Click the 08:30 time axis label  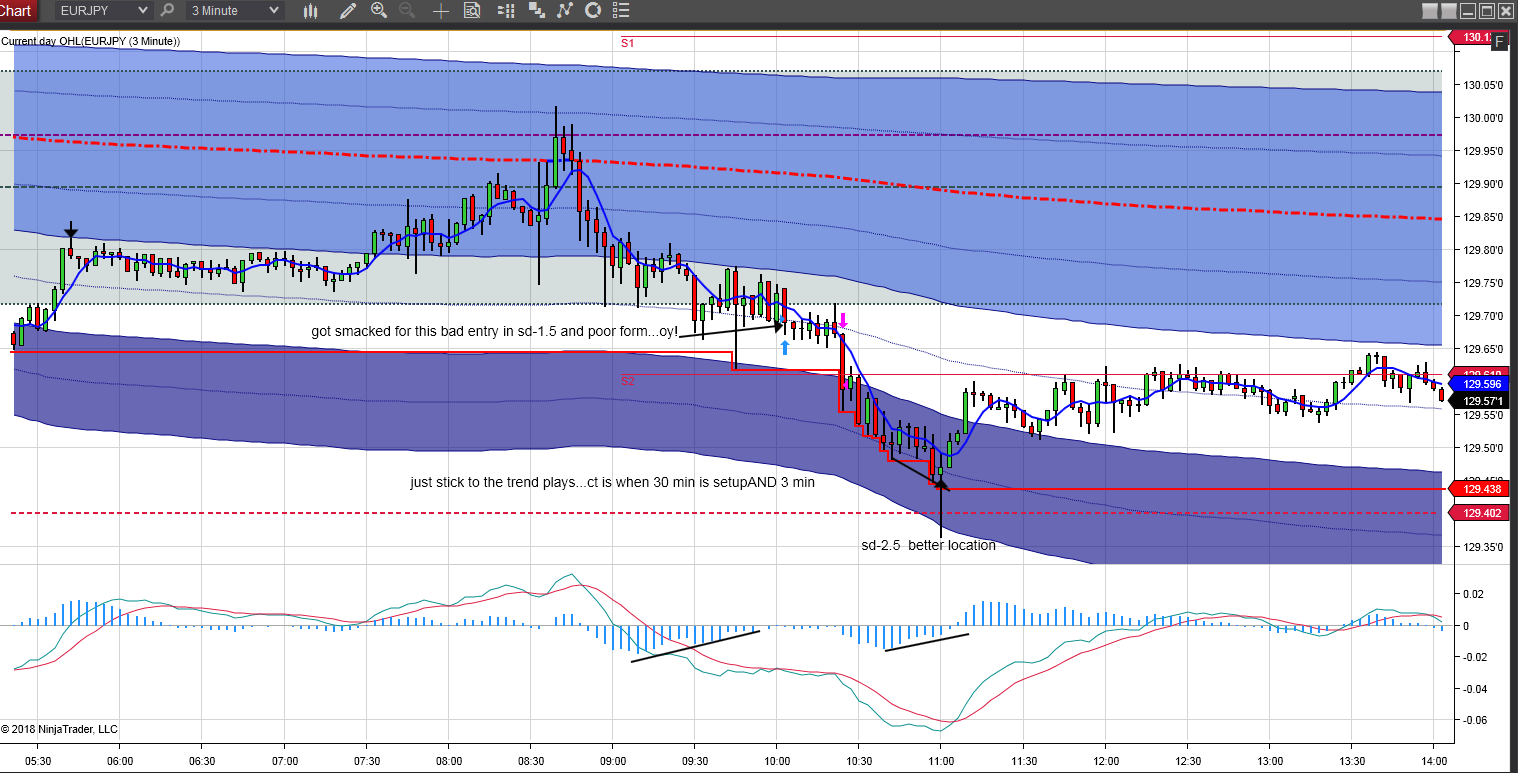(x=530, y=760)
